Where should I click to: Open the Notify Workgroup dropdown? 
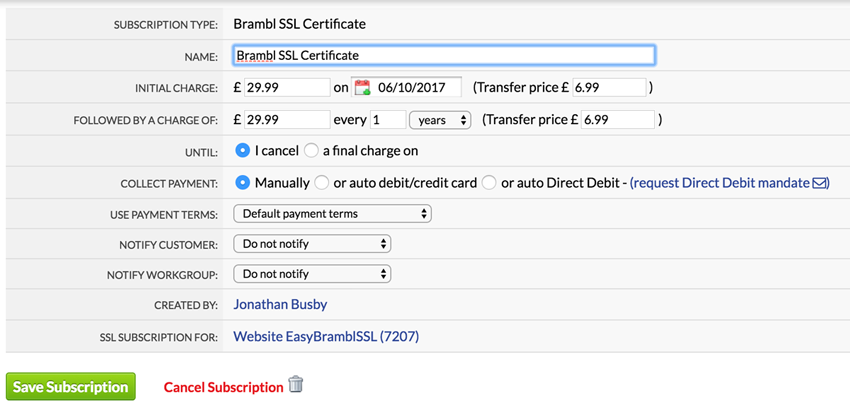click(312, 274)
